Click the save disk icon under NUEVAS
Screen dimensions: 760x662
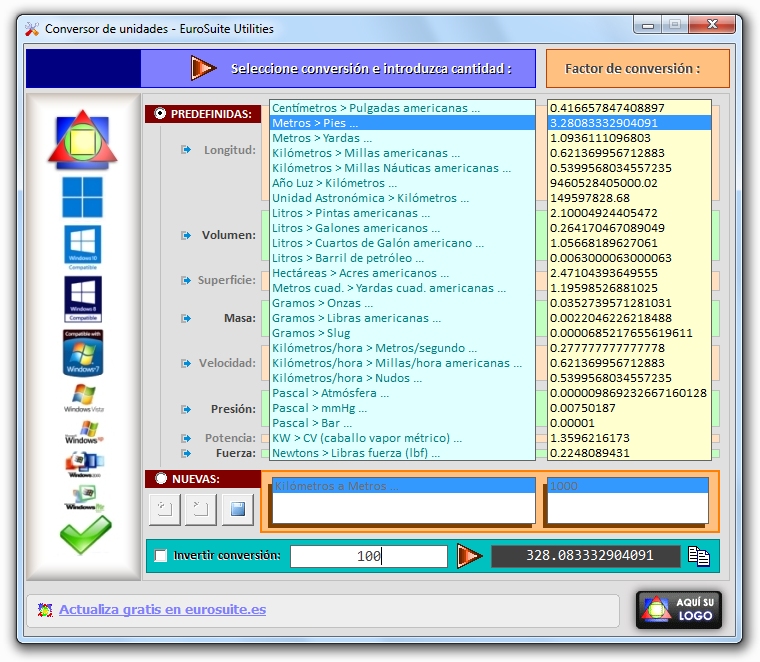tap(237, 509)
